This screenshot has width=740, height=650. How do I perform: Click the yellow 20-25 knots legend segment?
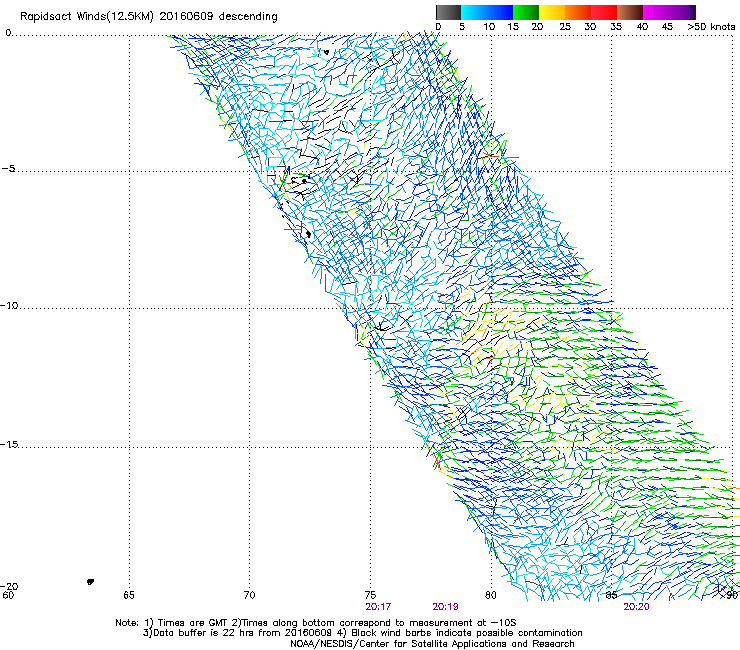pyautogui.click(x=552, y=12)
